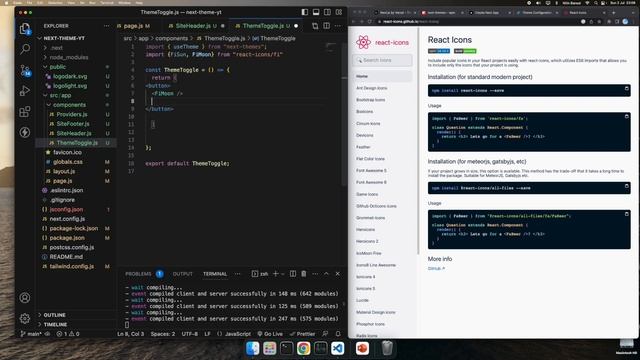Screen dimensions: 640x360
Task: Open the GitHub link under More info
Action: [436, 269]
